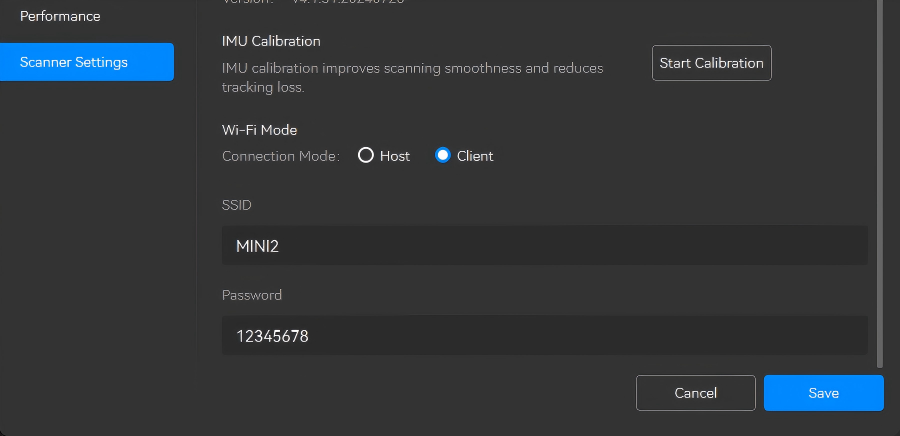This screenshot has height=436, width=900.
Task: Choose the Client connection mode radio button
Action: coord(443,156)
